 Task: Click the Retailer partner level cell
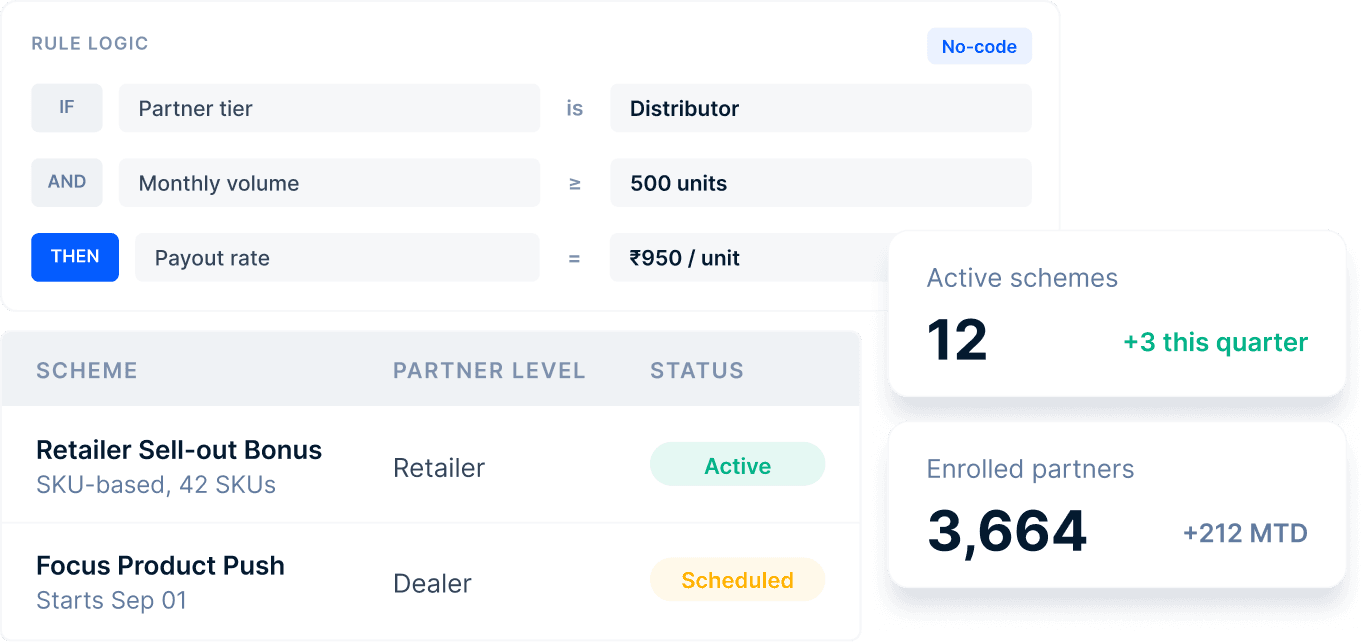coord(439,468)
